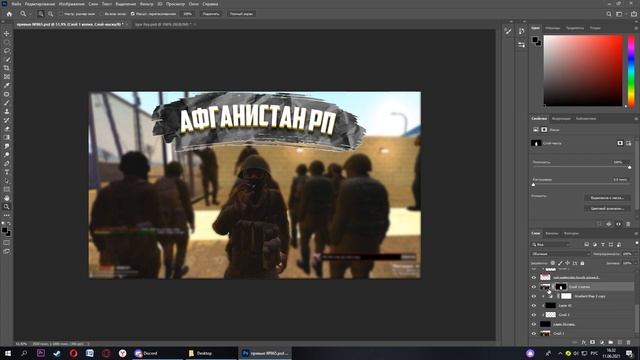Image resolution: width=640 pixels, height=360 pixels.
Task: Open the search icon at top right
Action: coord(609,14)
